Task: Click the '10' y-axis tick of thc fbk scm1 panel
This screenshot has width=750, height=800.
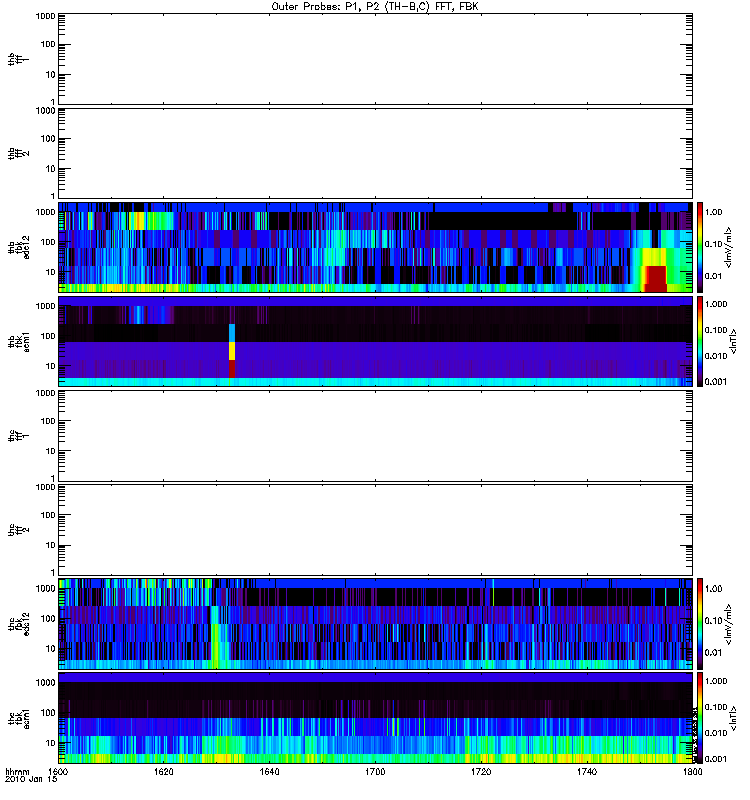Action: 51,743
